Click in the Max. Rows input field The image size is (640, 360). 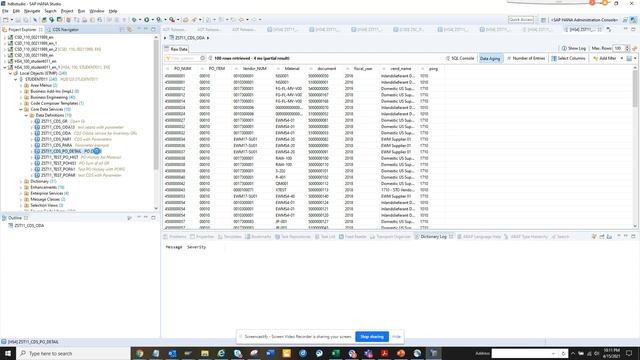pos(619,48)
